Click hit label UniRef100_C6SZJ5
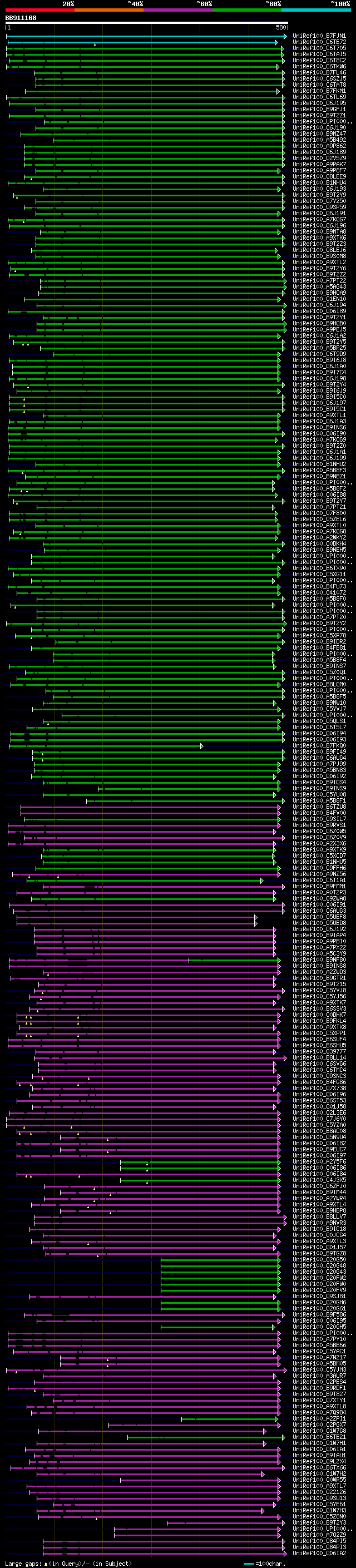Screen dimensions: 356x1568 (x=319, y=78)
